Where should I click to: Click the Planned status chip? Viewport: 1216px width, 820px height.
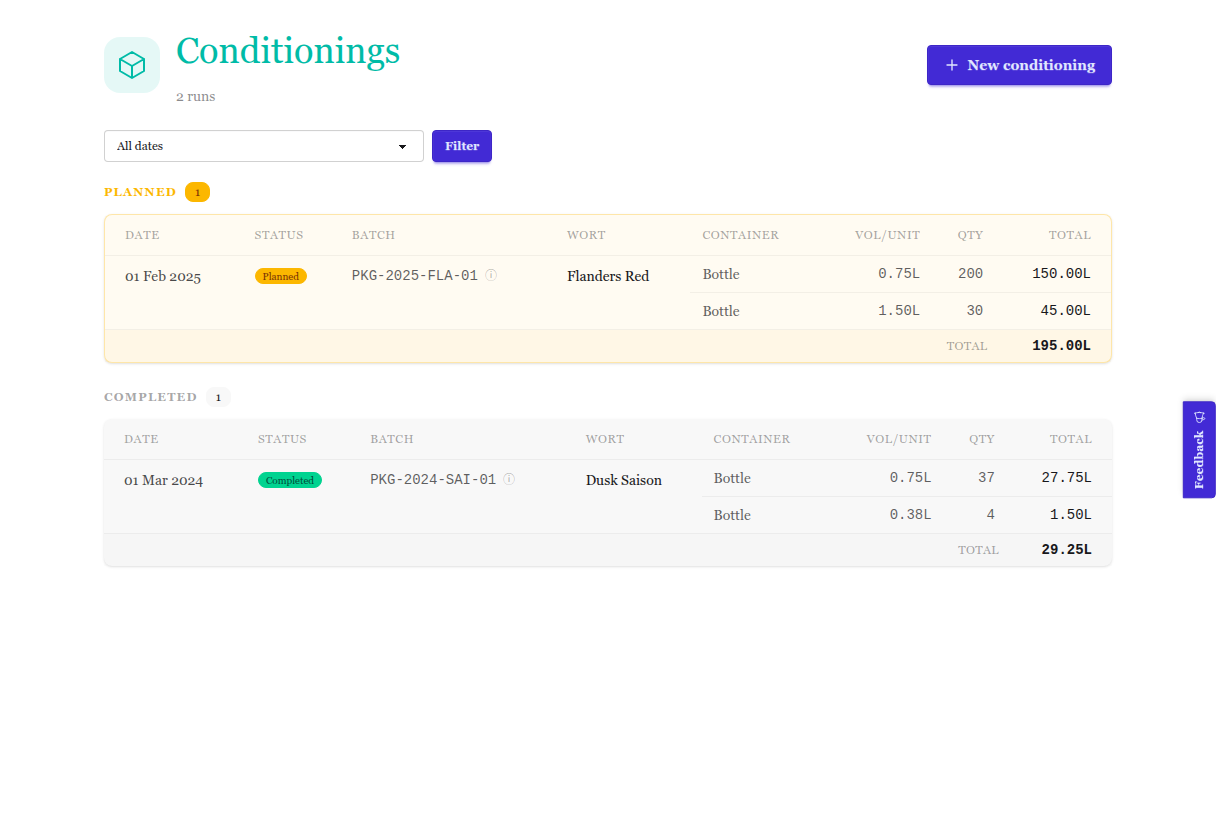(x=281, y=275)
